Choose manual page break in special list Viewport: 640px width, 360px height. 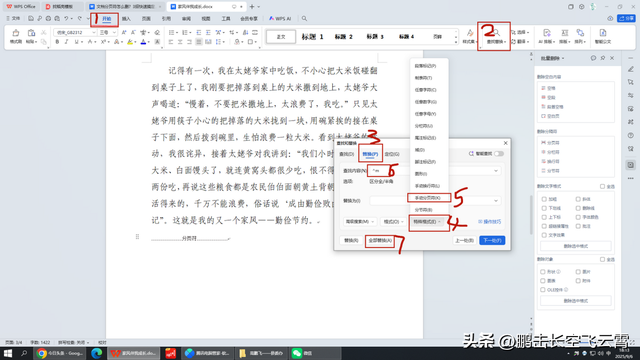click(428, 198)
